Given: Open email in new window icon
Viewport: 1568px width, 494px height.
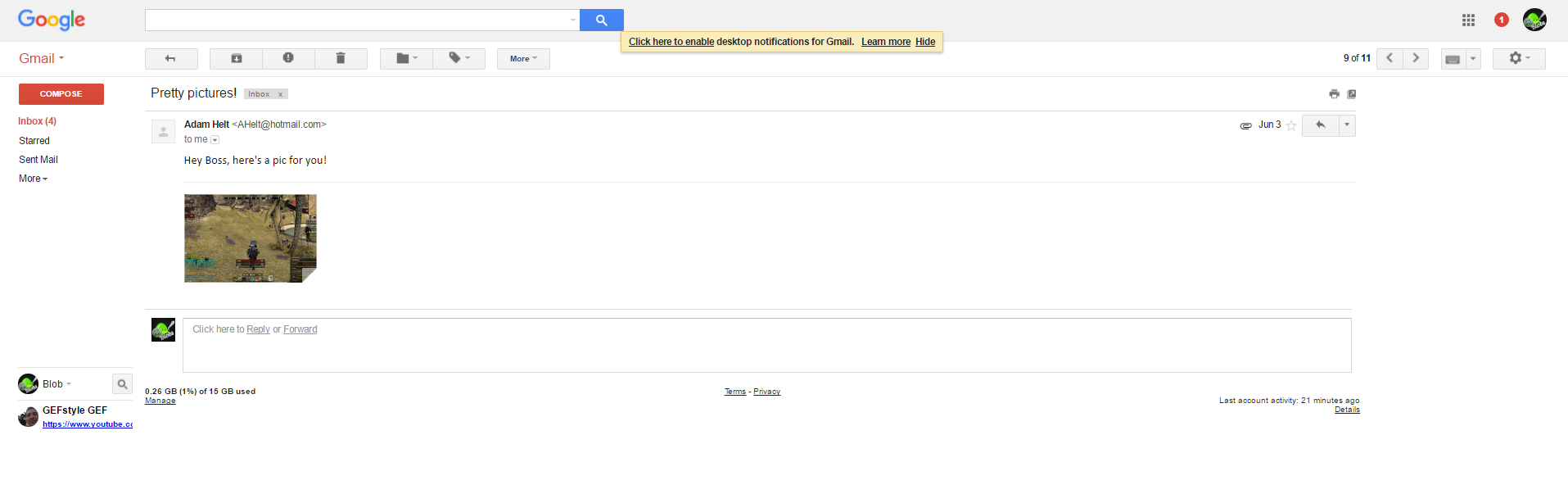Looking at the screenshot, I should pyautogui.click(x=1352, y=94).
